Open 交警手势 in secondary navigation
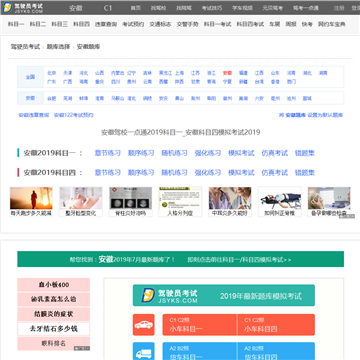The width and height of the screenshot is (360, 360). (187, 24)
